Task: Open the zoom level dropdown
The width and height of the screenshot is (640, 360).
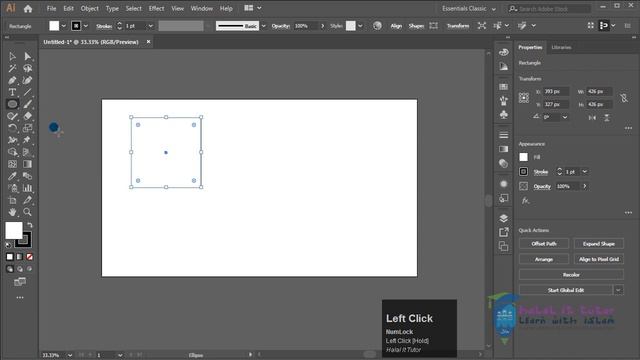Action: click(70, 355)
